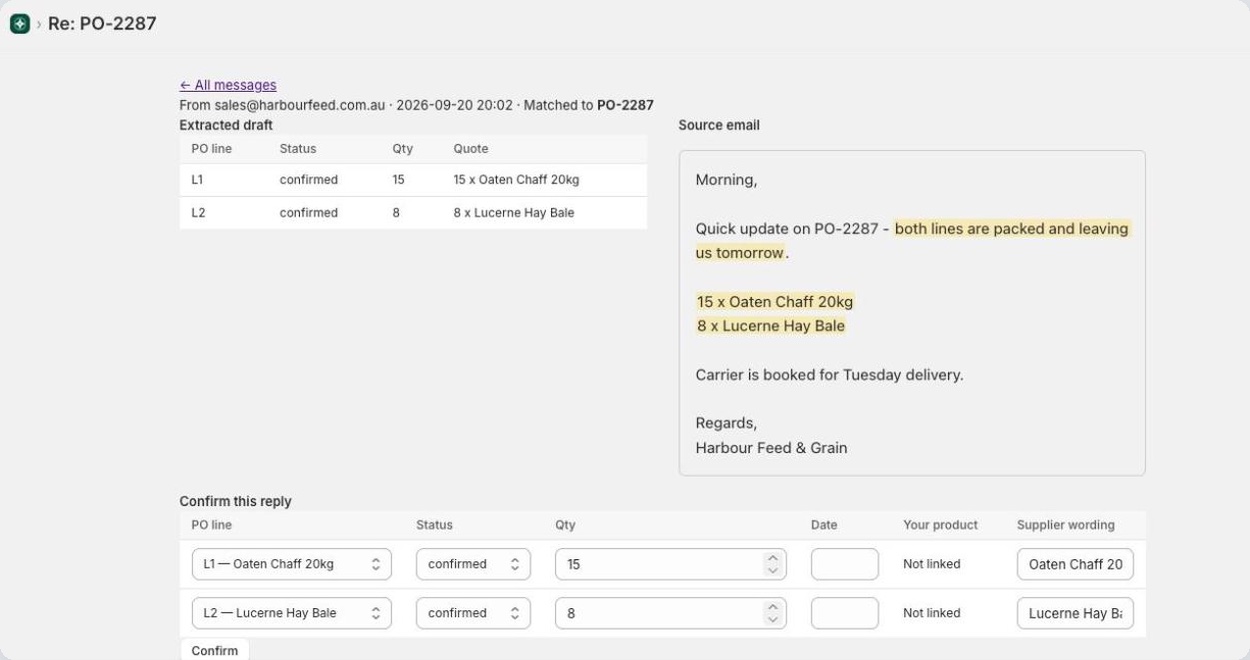Click the Your product column header
1250x660 pixels.
point(940,525)
